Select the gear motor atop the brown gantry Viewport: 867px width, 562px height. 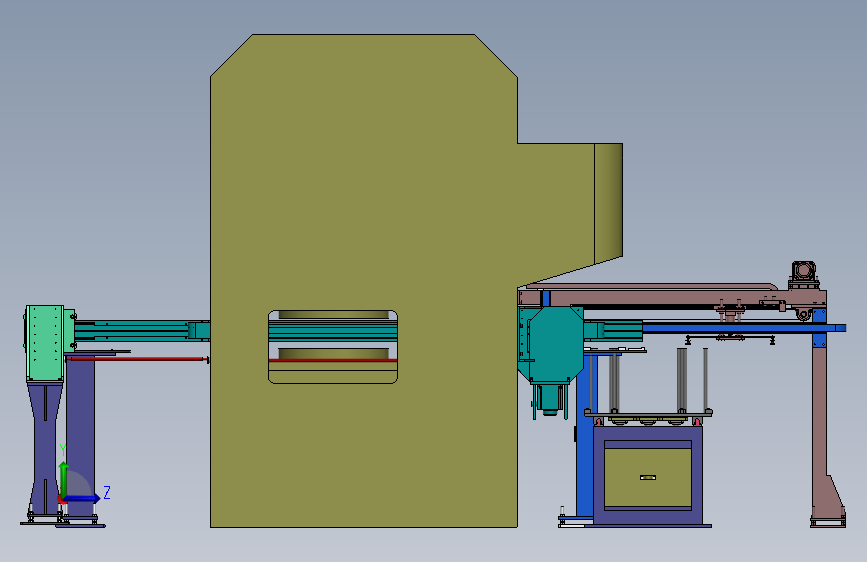coord(803,275)
